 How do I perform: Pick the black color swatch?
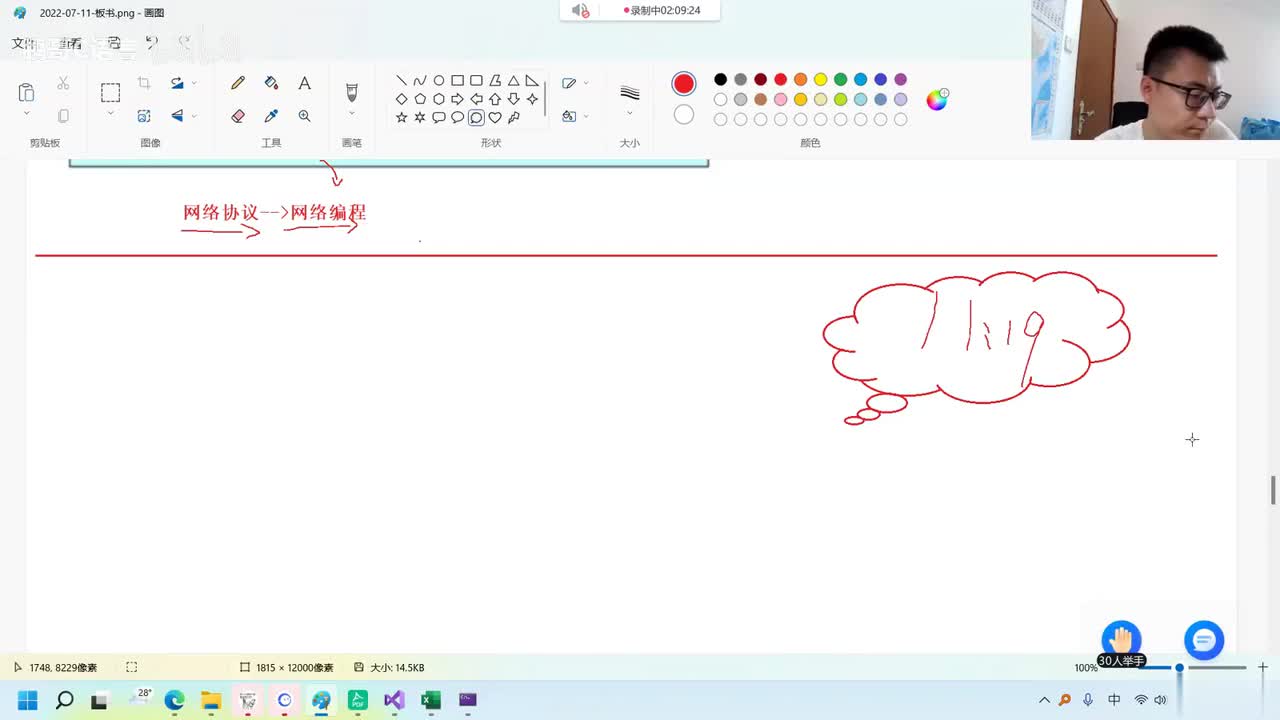point(720,79)
